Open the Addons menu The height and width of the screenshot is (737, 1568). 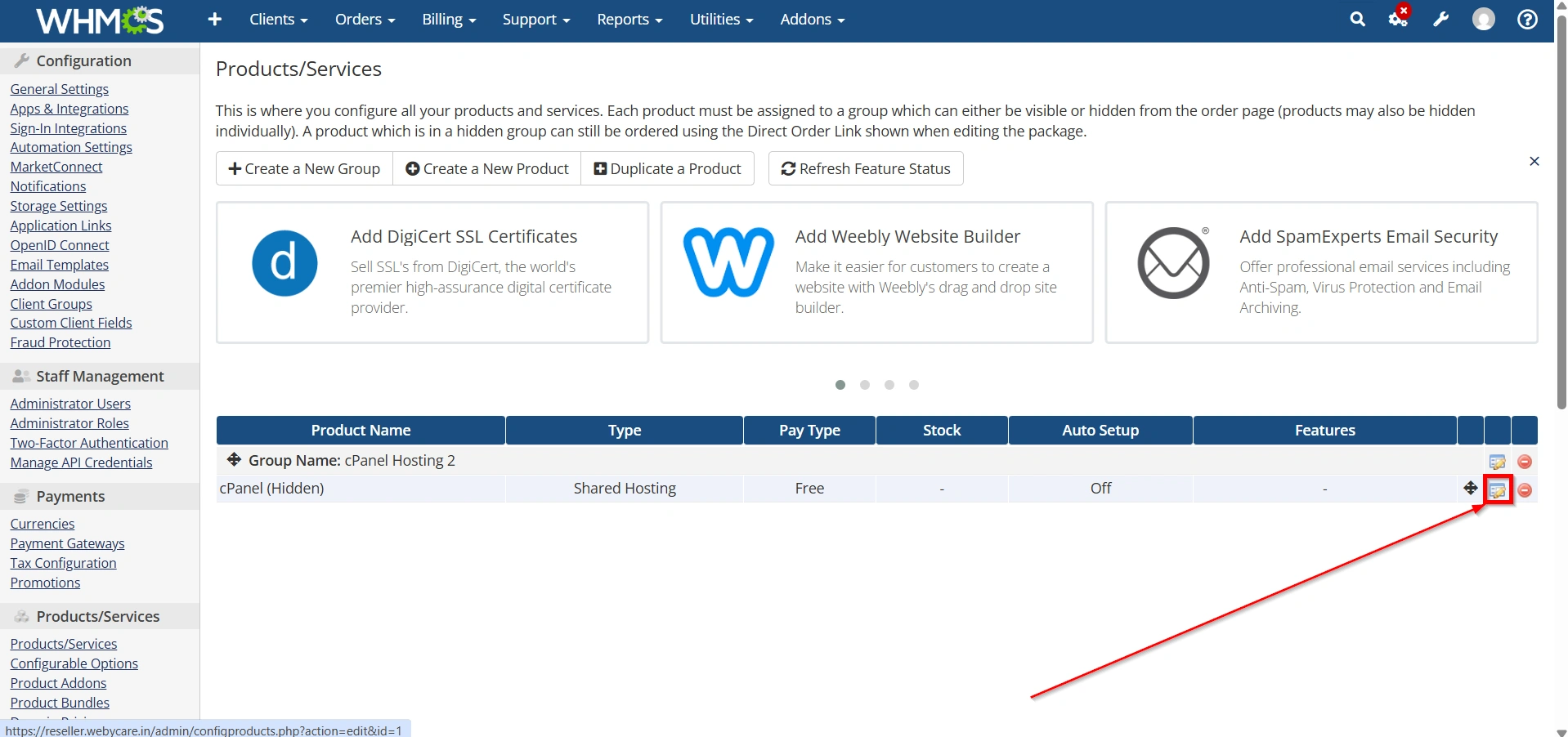click(813, 19)
